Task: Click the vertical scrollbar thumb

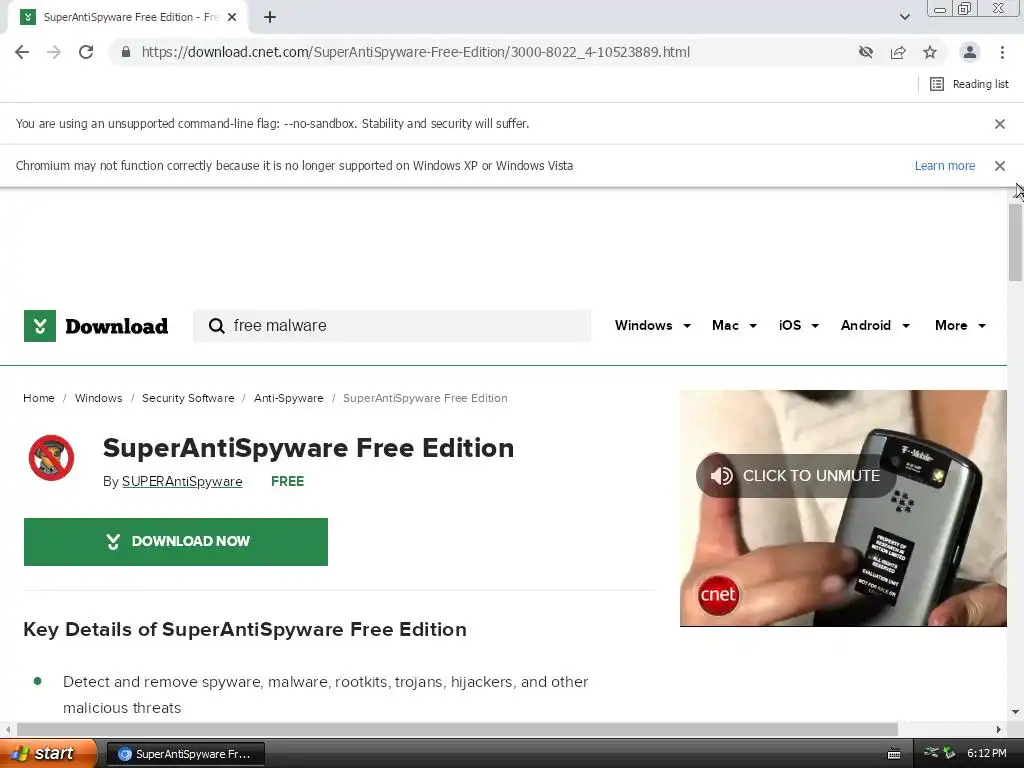Action: (1016, 242)
